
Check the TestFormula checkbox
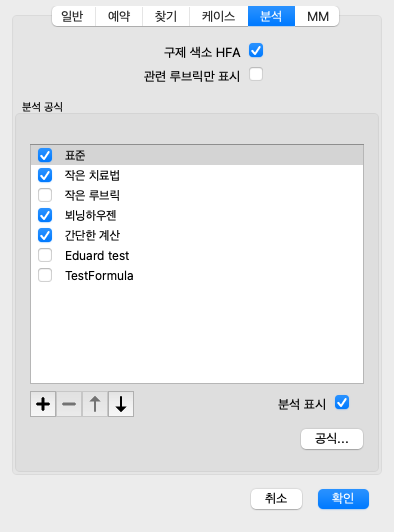45,275
